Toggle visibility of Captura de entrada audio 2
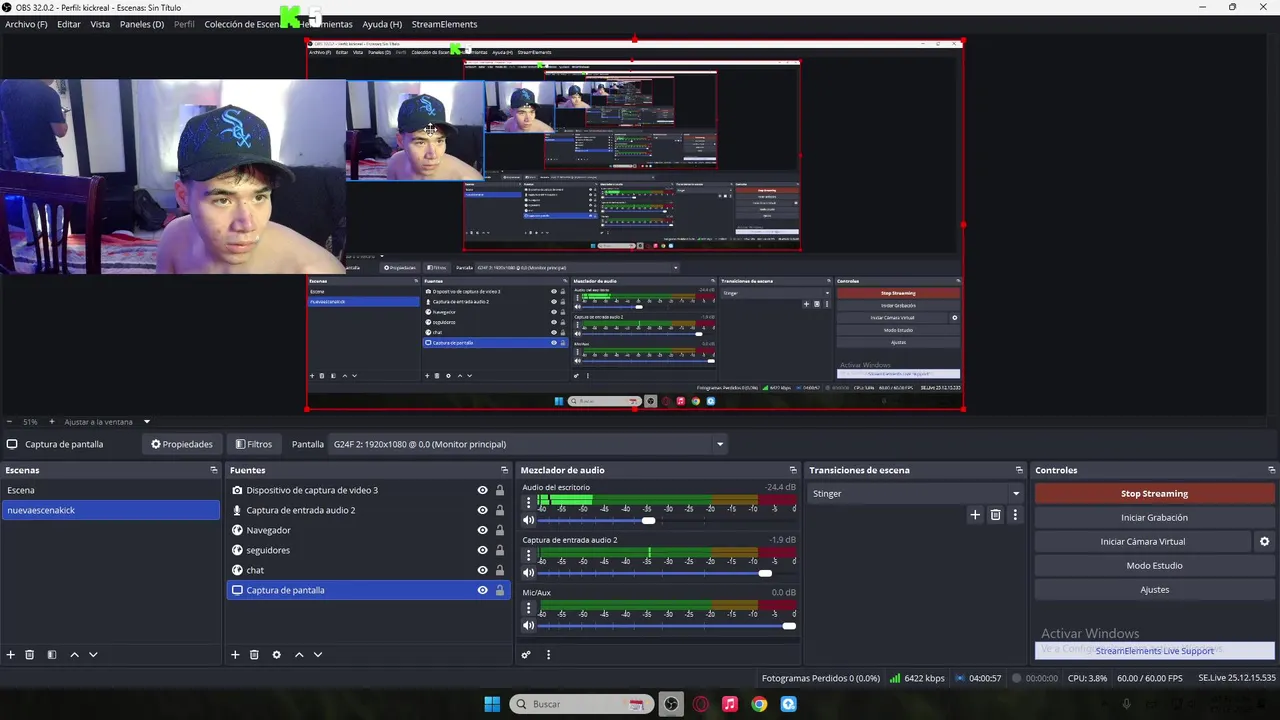 [x=482, y=510]
